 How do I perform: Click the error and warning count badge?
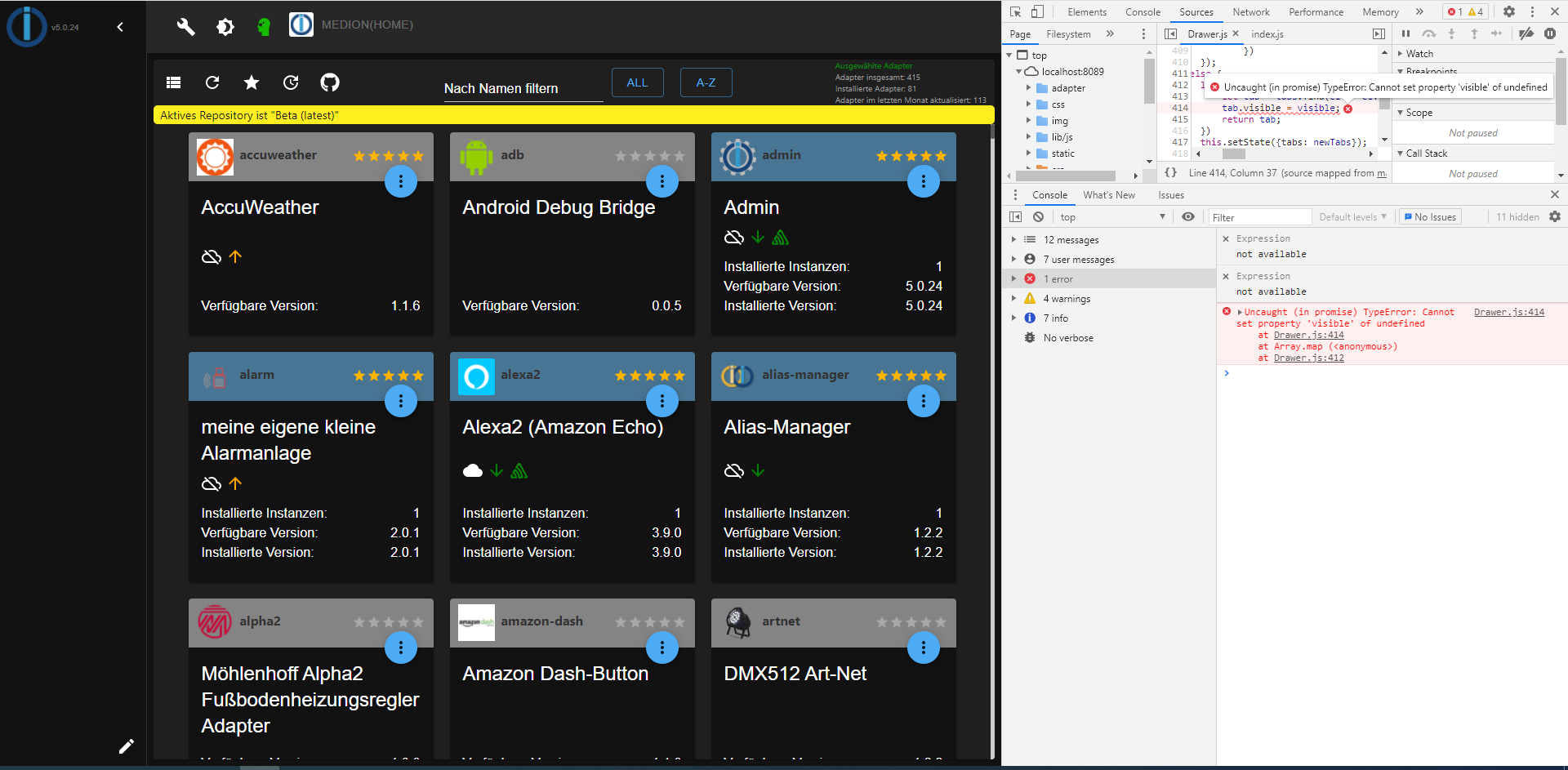click(1465, 11)
